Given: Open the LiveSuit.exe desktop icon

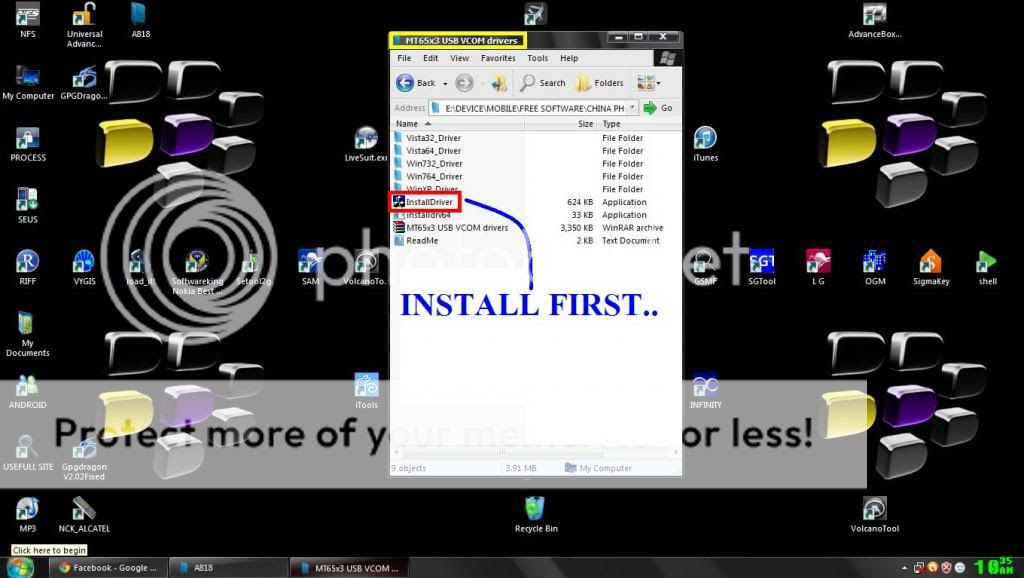Looking at the screenshot, I should [x=366, y=144].
